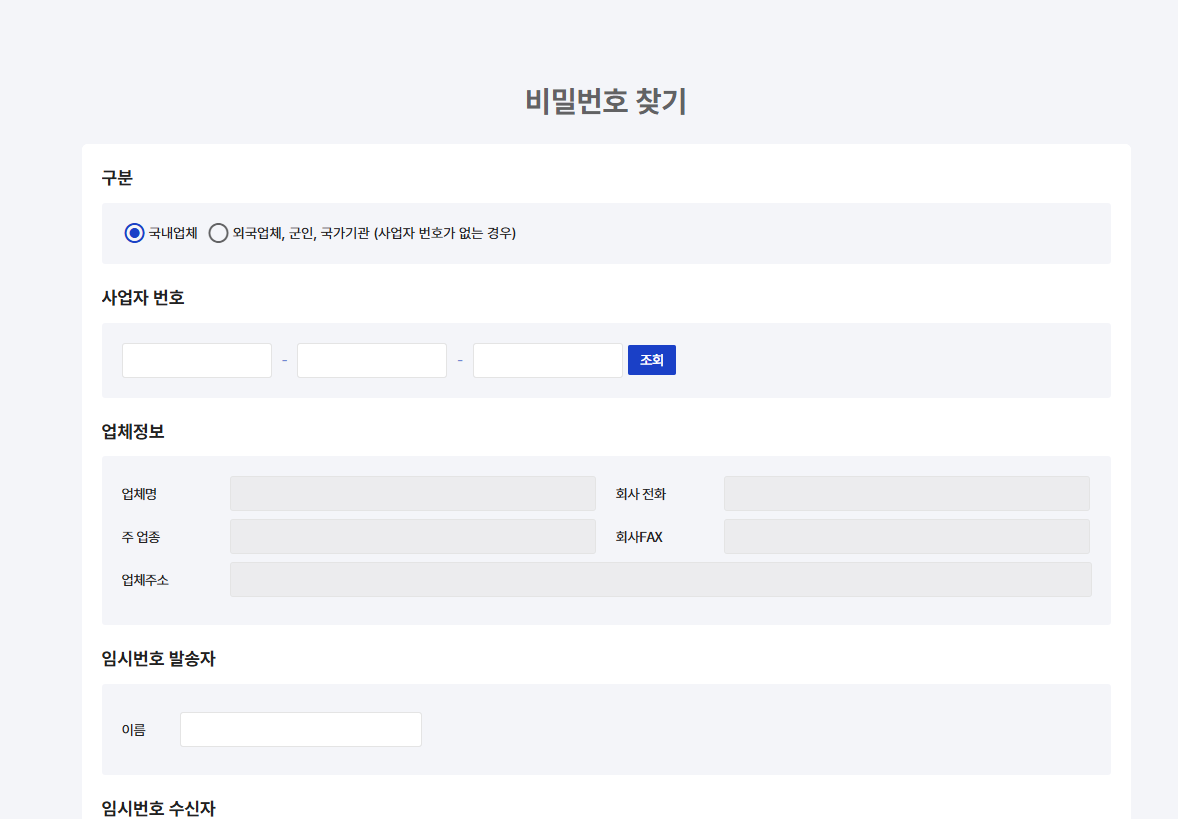The height and width of the screenshot is (819, 1178).
Task: Click the 회사FAX fax field
Action: [905, 536]
